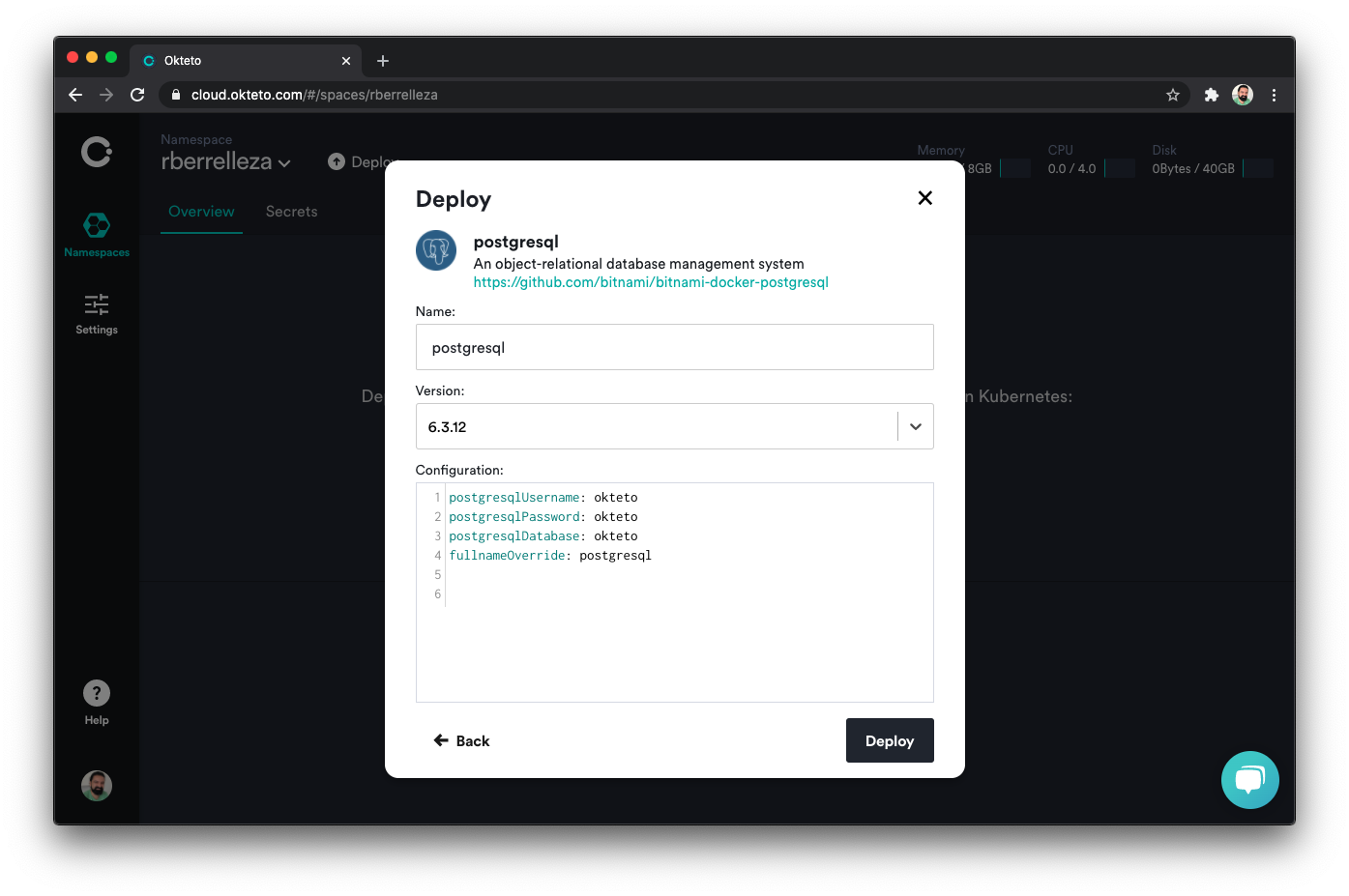Open browser extensions puzzle icon
Viewport: 1349px width, 896px height.
(x=1211, y=95)
